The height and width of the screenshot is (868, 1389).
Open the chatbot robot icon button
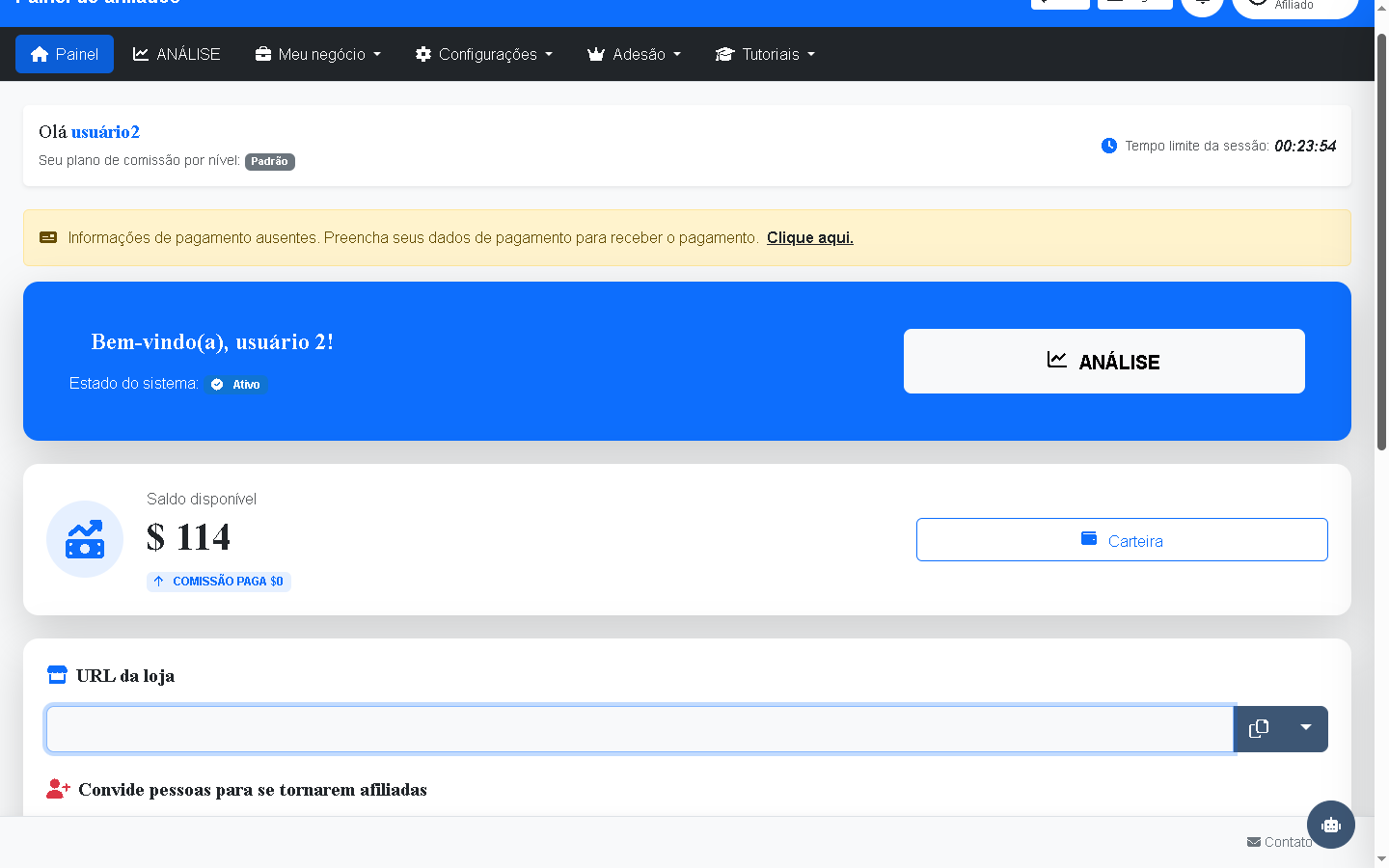(x=1330, y=825)
